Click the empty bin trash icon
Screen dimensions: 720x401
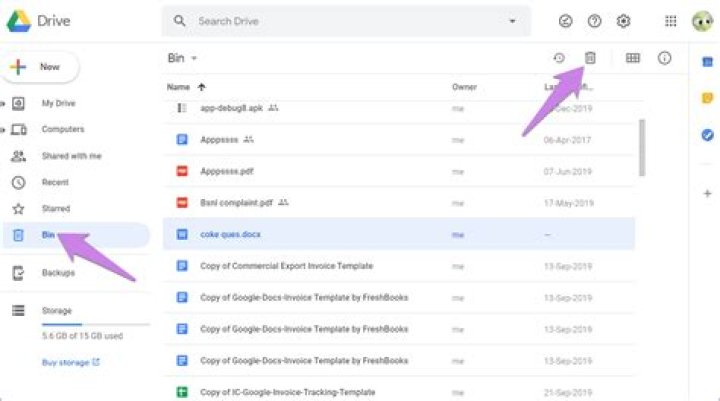[590, 58]
